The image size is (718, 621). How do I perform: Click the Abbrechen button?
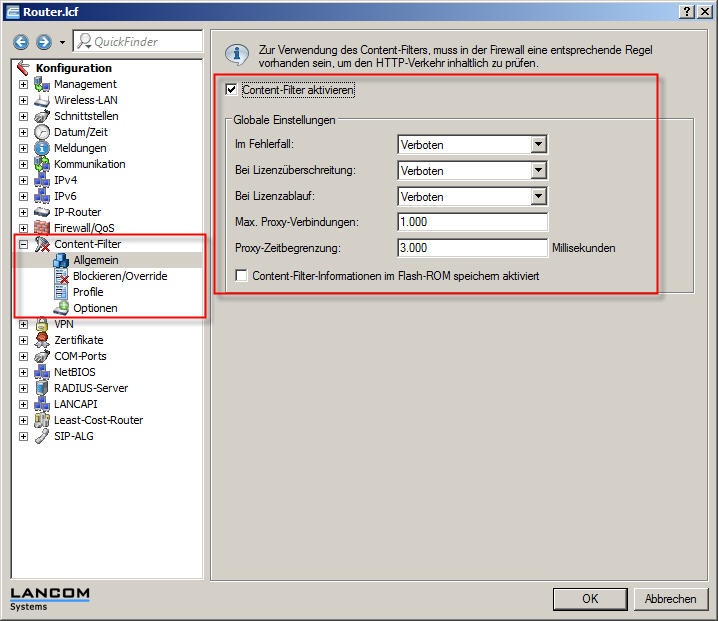pos(670,599)
